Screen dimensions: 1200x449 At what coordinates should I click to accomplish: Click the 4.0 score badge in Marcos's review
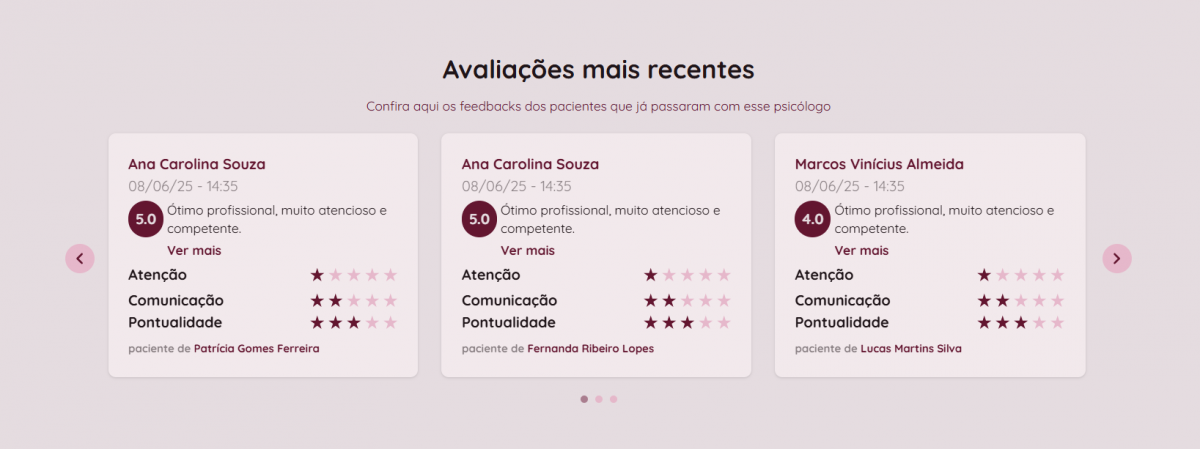point(811,219)
